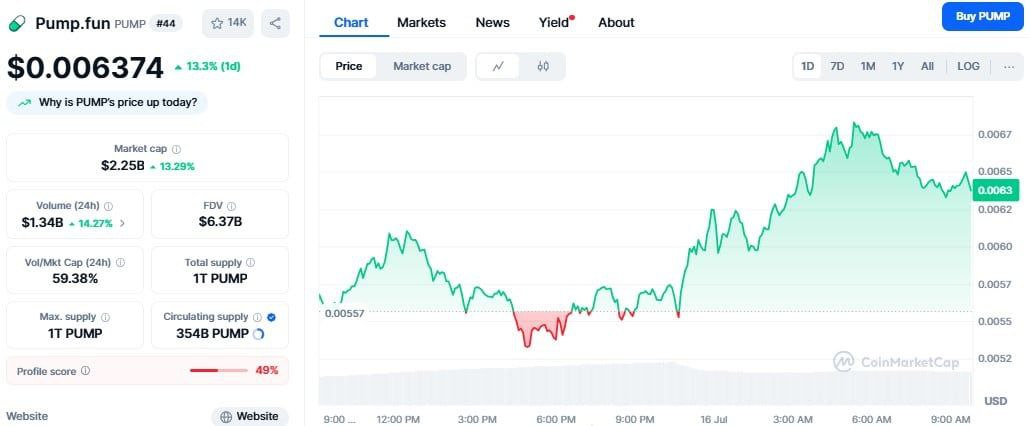Toggle the LOG scale option

[968, 66]
